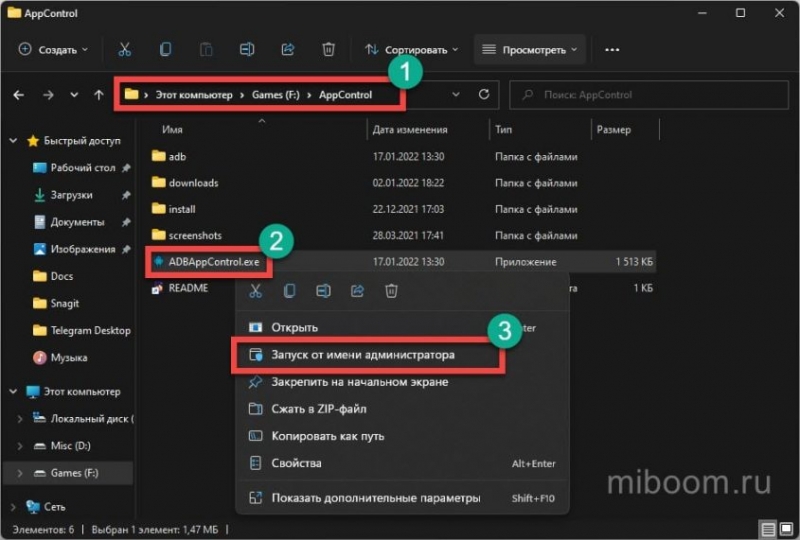The height and width of the screenshot is (540, 800).
Task: Go back with the left arrow
Action: pos(19,95)
